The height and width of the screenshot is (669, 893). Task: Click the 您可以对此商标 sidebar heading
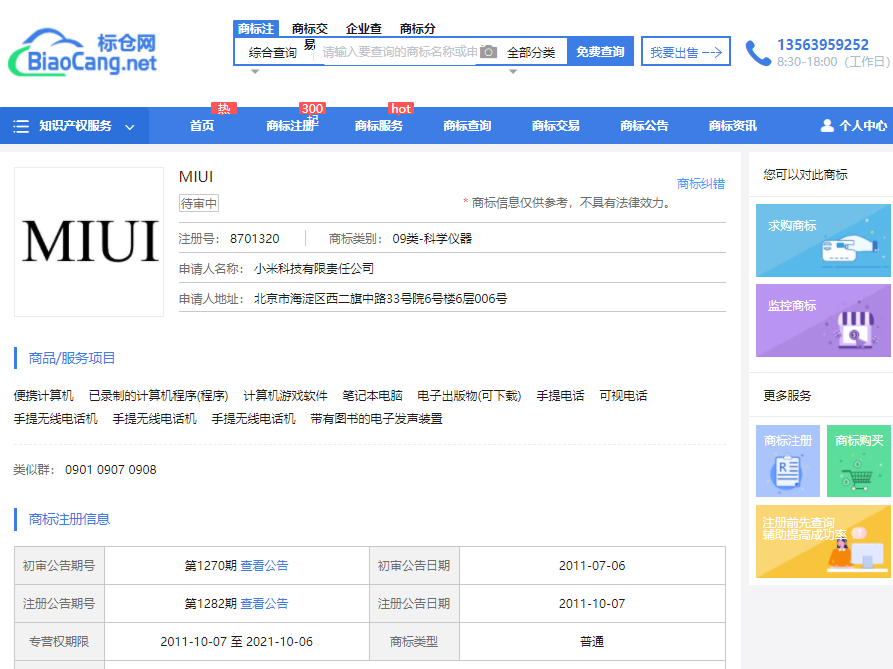tap(805, 175)
